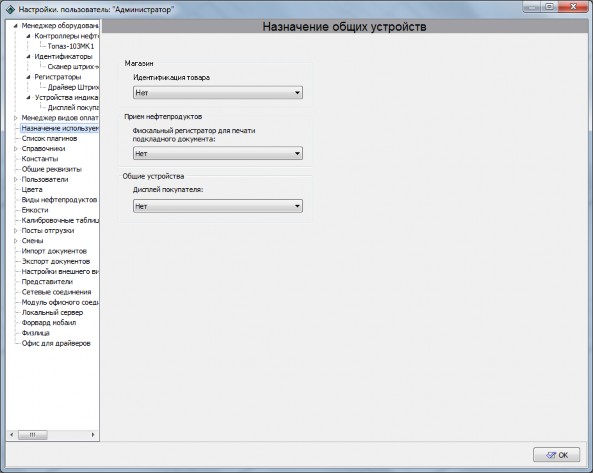Image resolution: width=593 pixels, height=473 pixels.
Task: Expand the Посты отгрузки tree node
Action: click(16, 231)
